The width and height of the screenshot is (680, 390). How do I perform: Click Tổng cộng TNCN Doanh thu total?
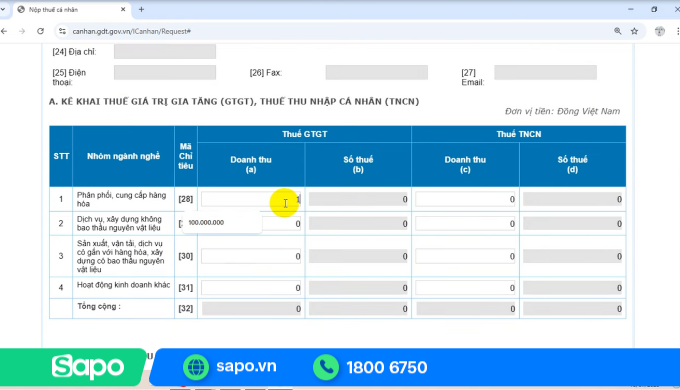(465, 308)
